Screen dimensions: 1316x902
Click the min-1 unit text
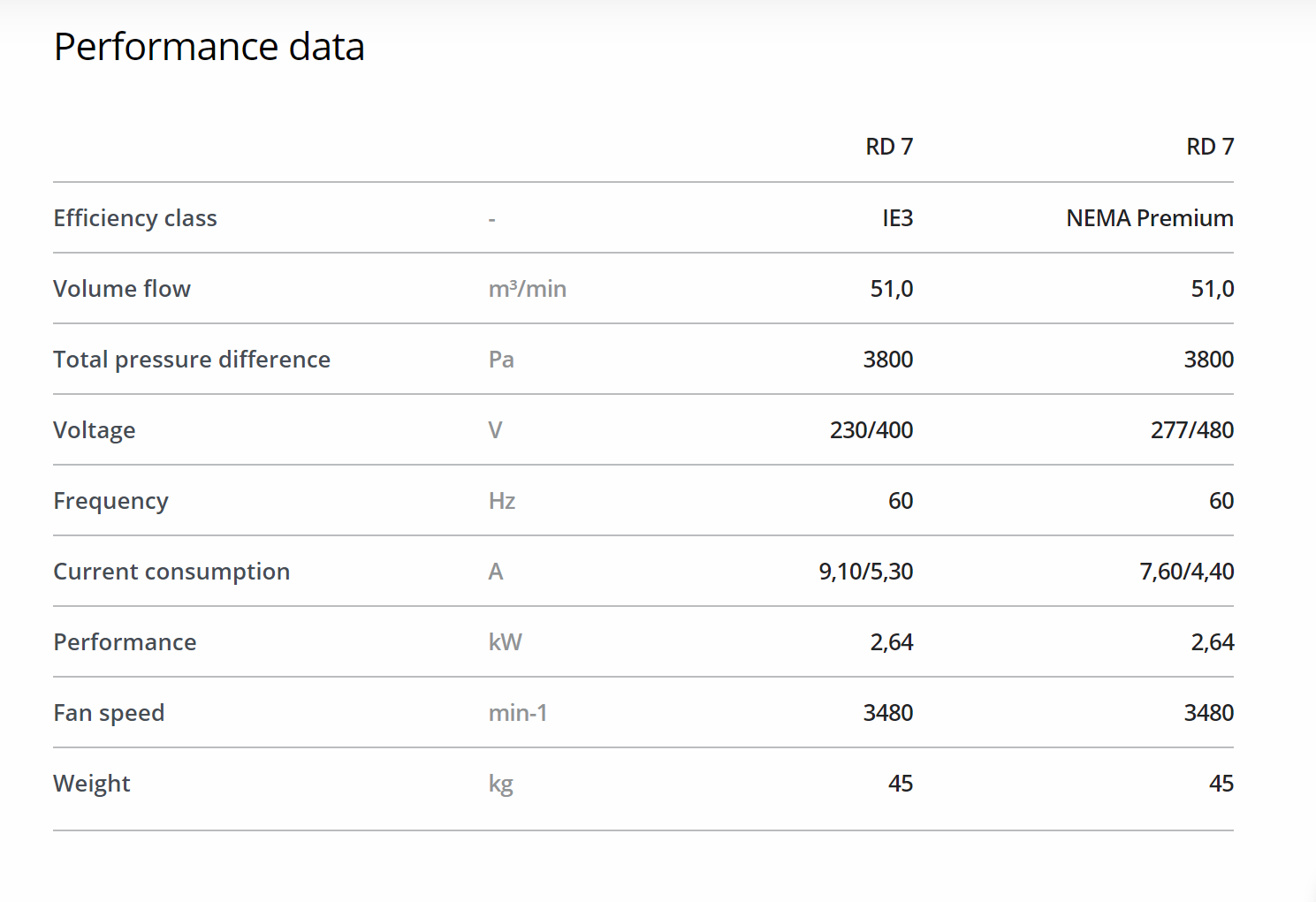click(x=518, y=713)
